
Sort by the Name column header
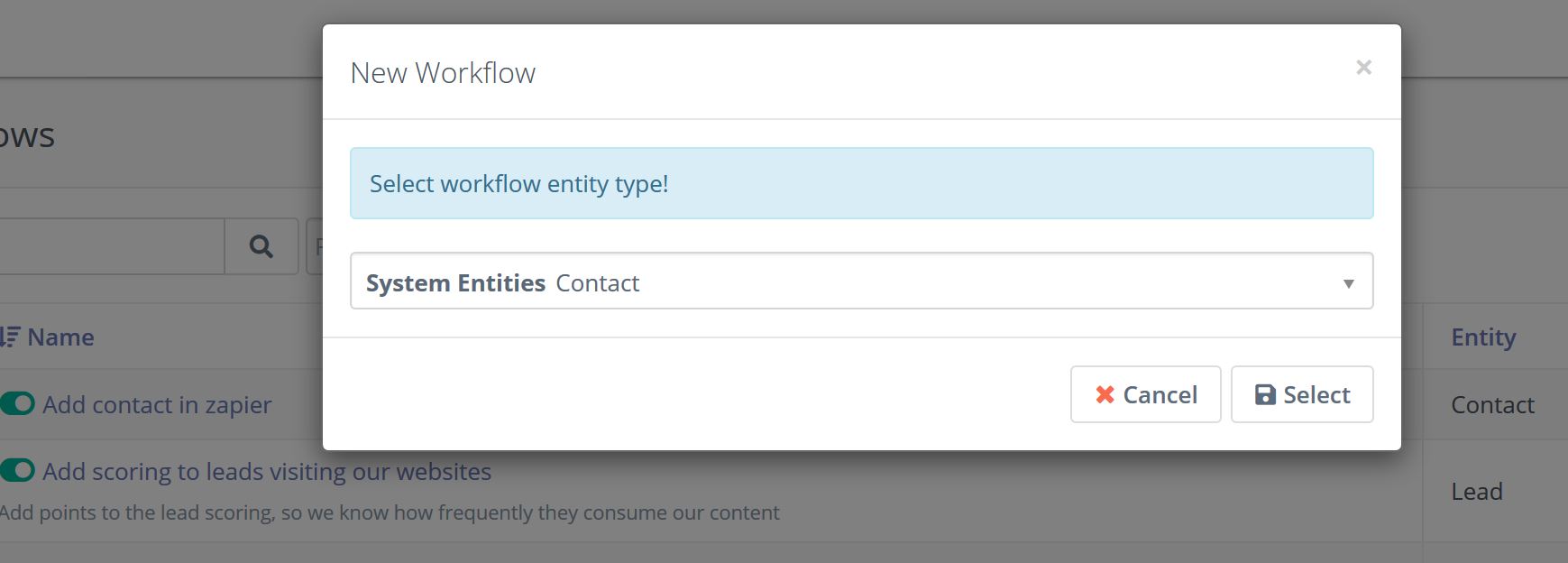coord(60,337)
